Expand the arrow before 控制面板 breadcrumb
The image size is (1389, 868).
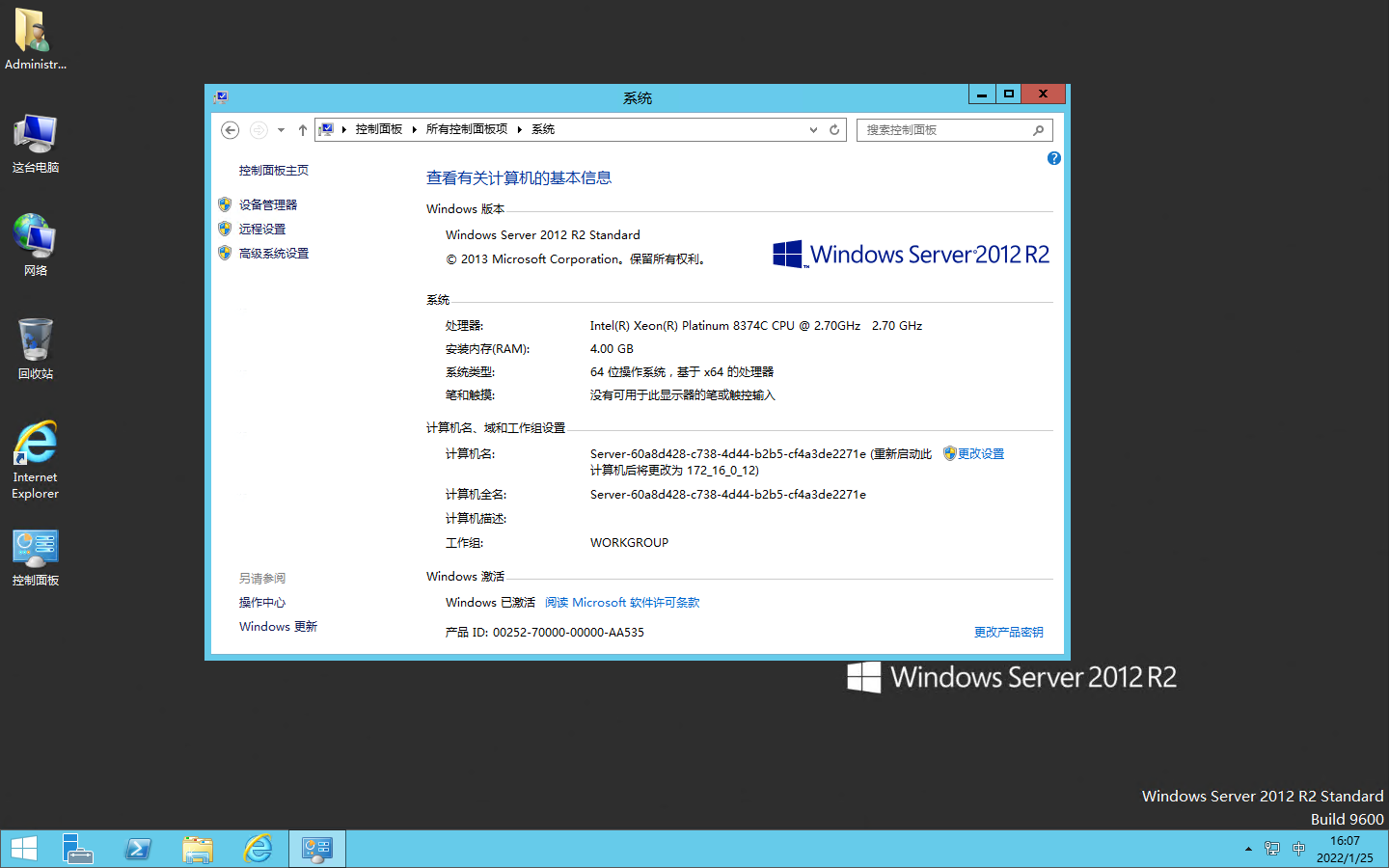344,129
